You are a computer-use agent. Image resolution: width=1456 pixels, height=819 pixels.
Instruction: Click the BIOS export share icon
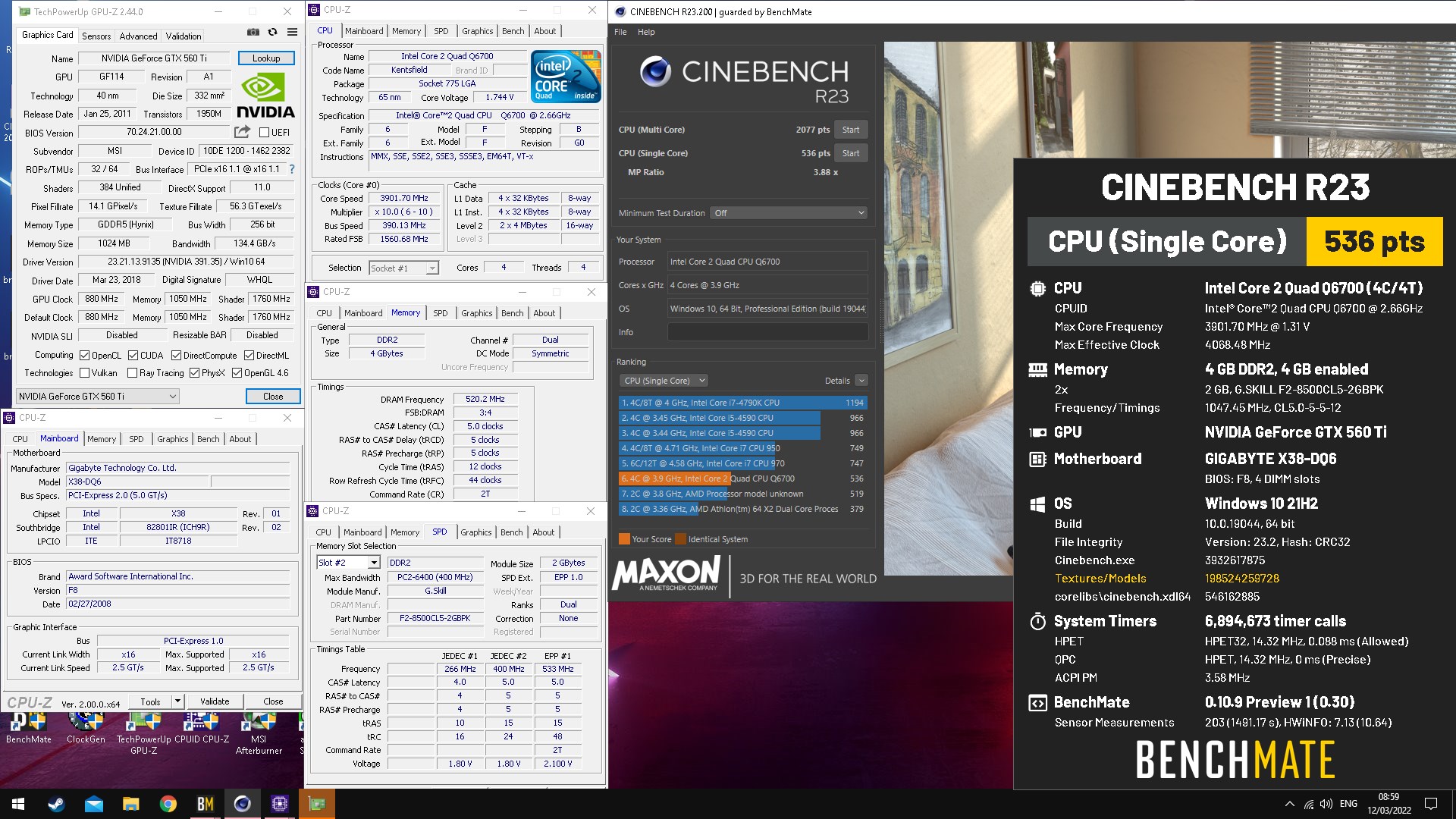tap(243, 132)
